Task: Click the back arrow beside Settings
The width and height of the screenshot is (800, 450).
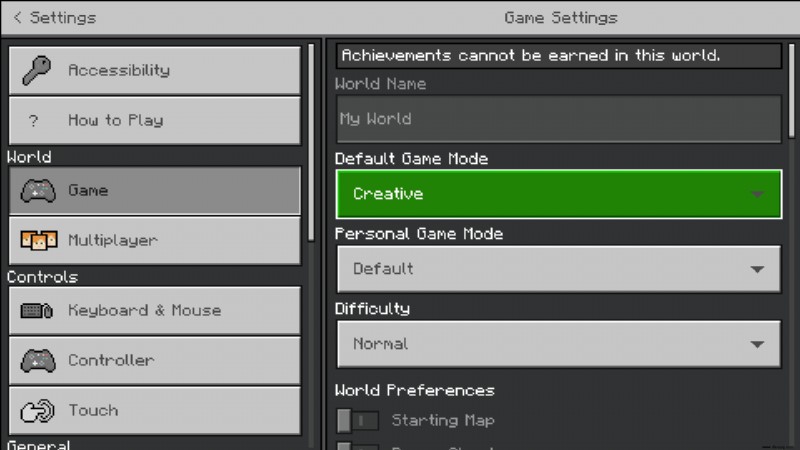Action: click(17, 17)
